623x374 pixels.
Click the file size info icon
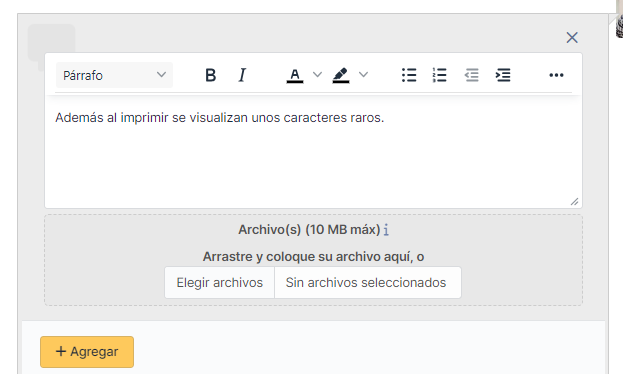click(386, 230)
